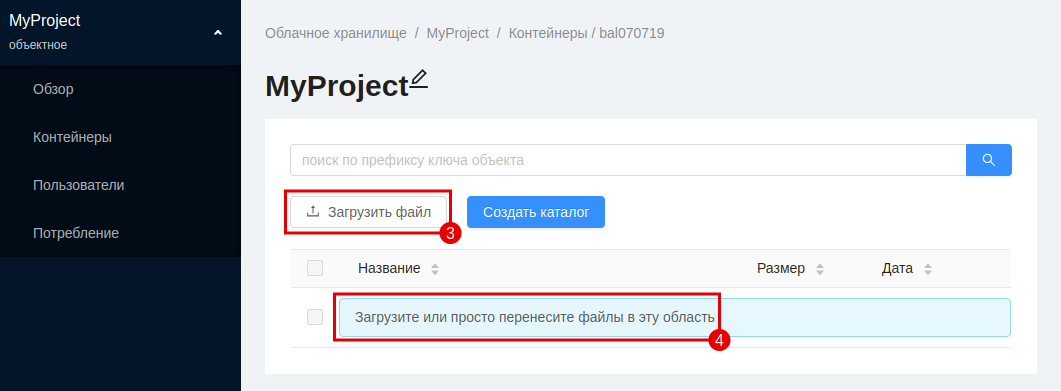The image size is (1061, 391).
Task: Click the Загрузить файл button
Action: pos(369,212)
